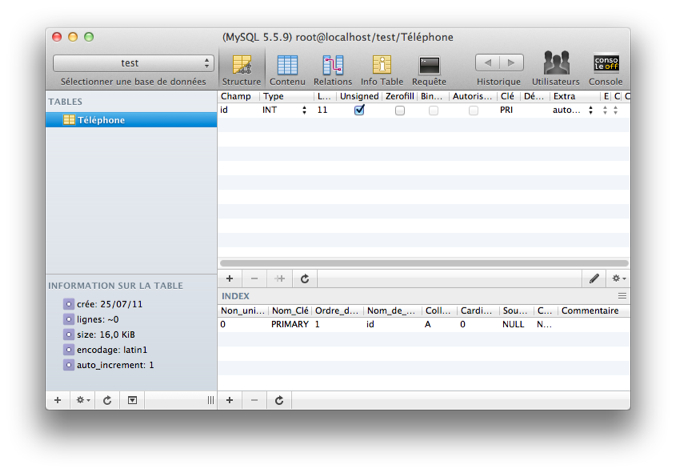Open the Structure view
This screenshot has width=676, height=473.
241,70
